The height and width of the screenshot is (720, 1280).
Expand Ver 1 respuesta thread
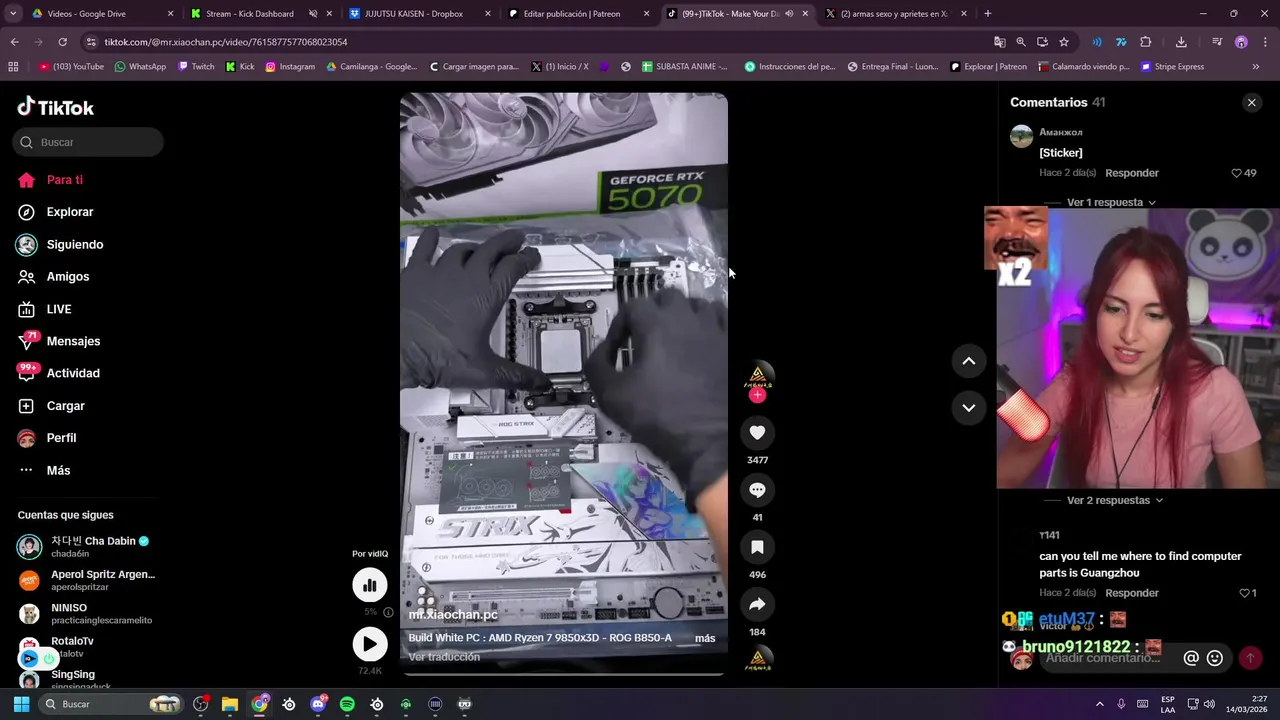coord(1111,202)
